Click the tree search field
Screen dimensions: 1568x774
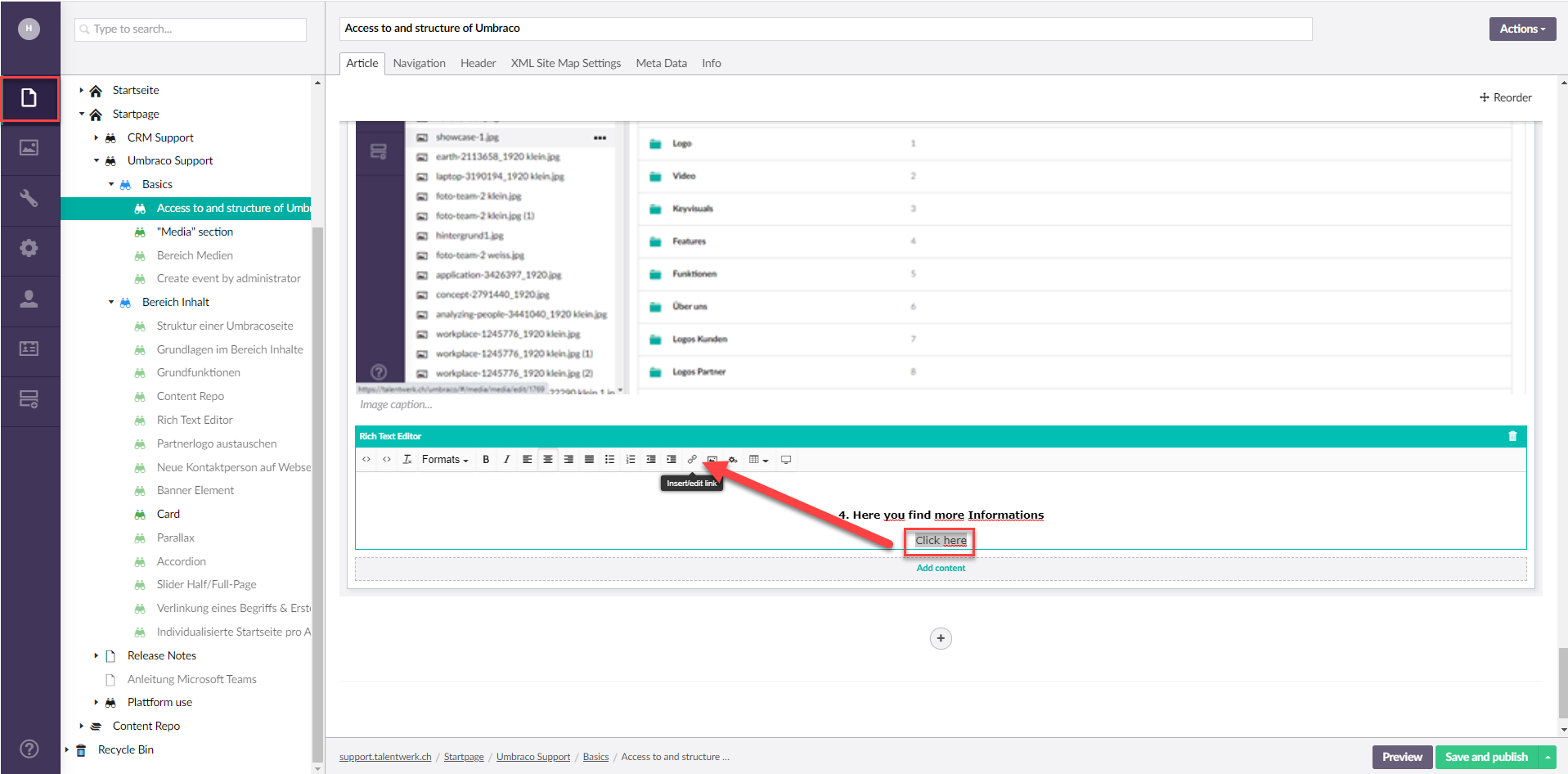191,29
